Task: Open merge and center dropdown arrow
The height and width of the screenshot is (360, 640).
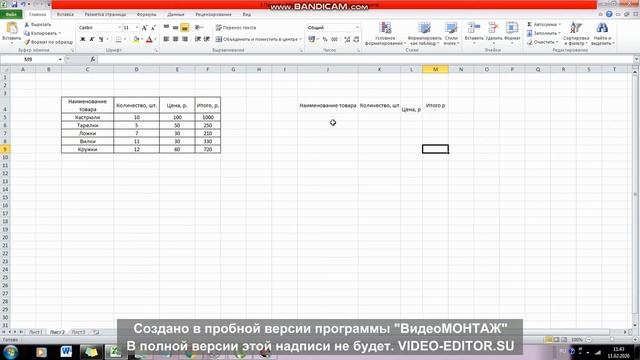Action: point(301,39)
